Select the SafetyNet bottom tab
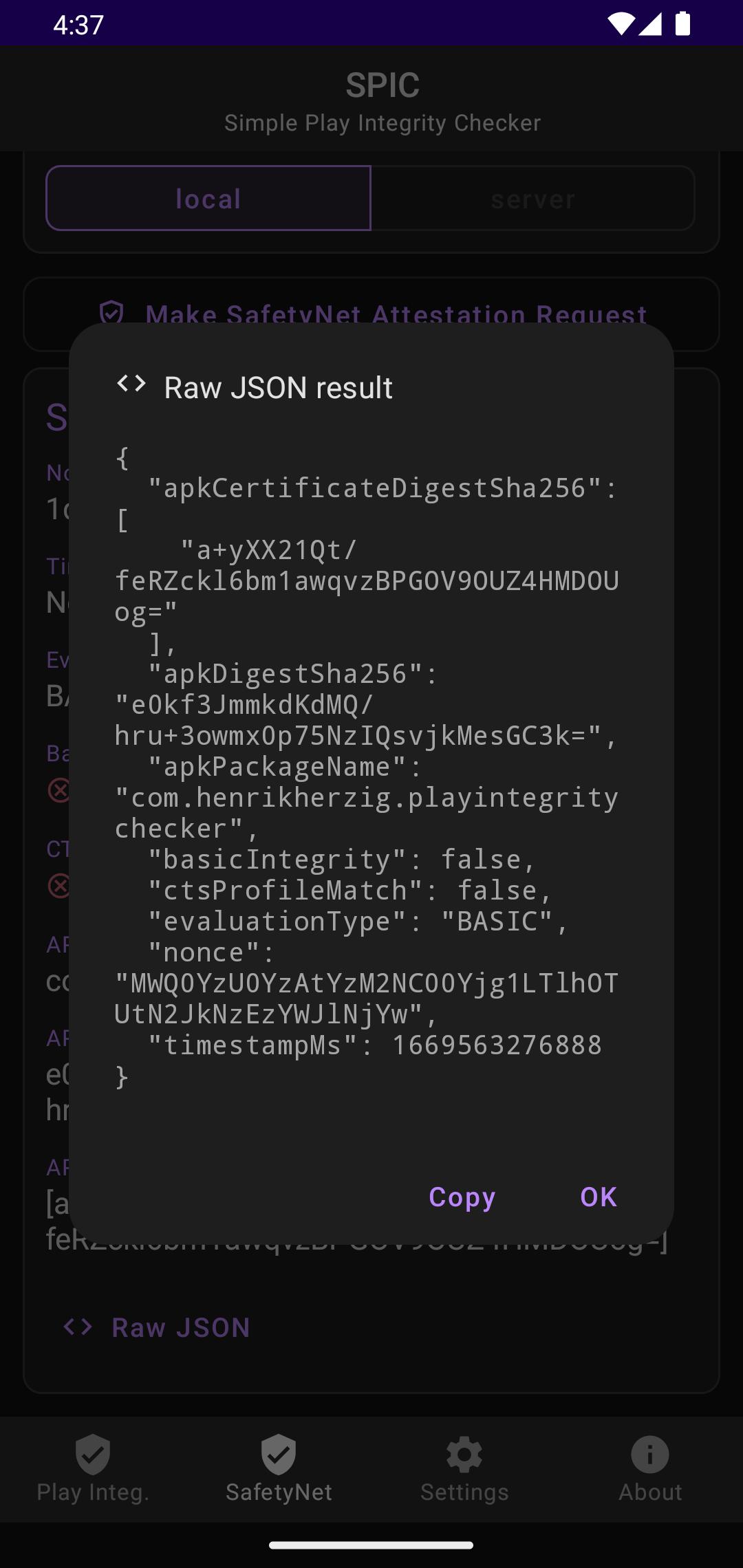Screen dimensions: 743x1568 pos(279,1468)
